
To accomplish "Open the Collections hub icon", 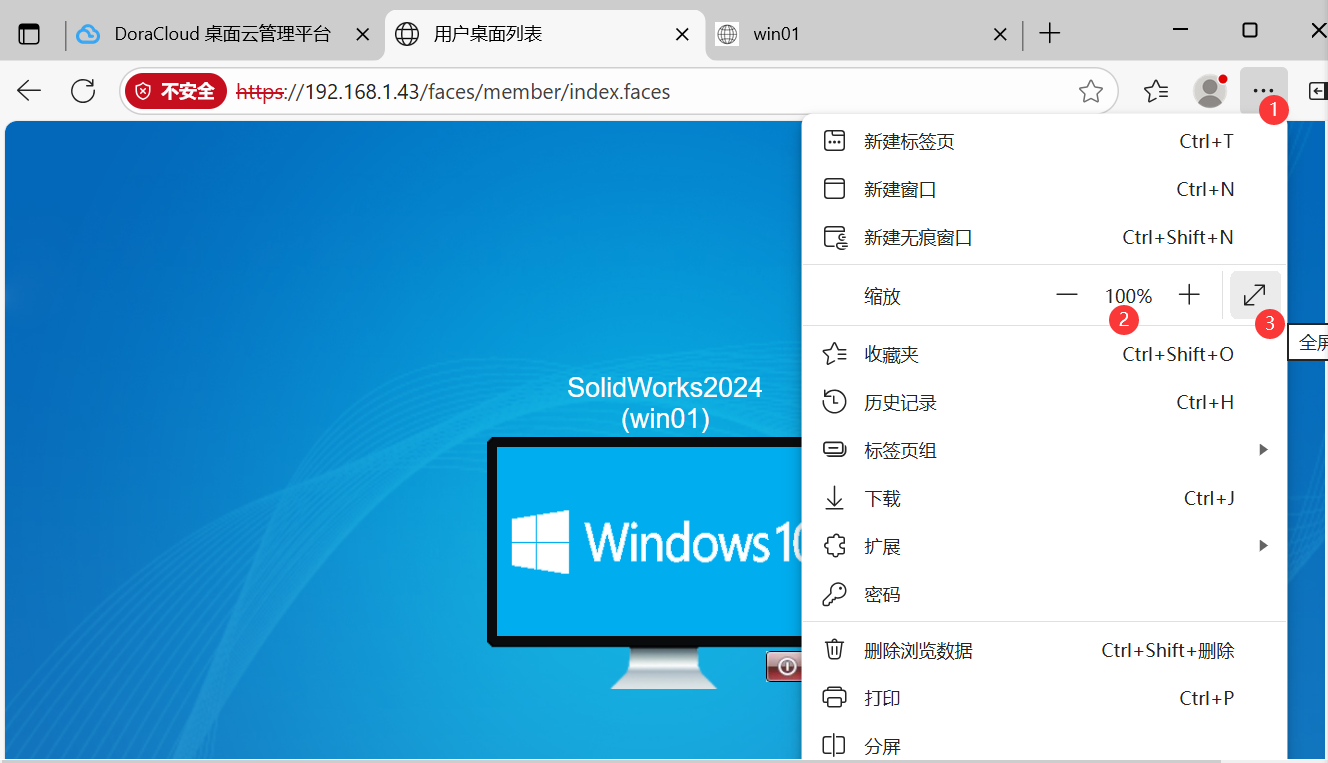I will pyautogui.click(x=1156, y=90).
